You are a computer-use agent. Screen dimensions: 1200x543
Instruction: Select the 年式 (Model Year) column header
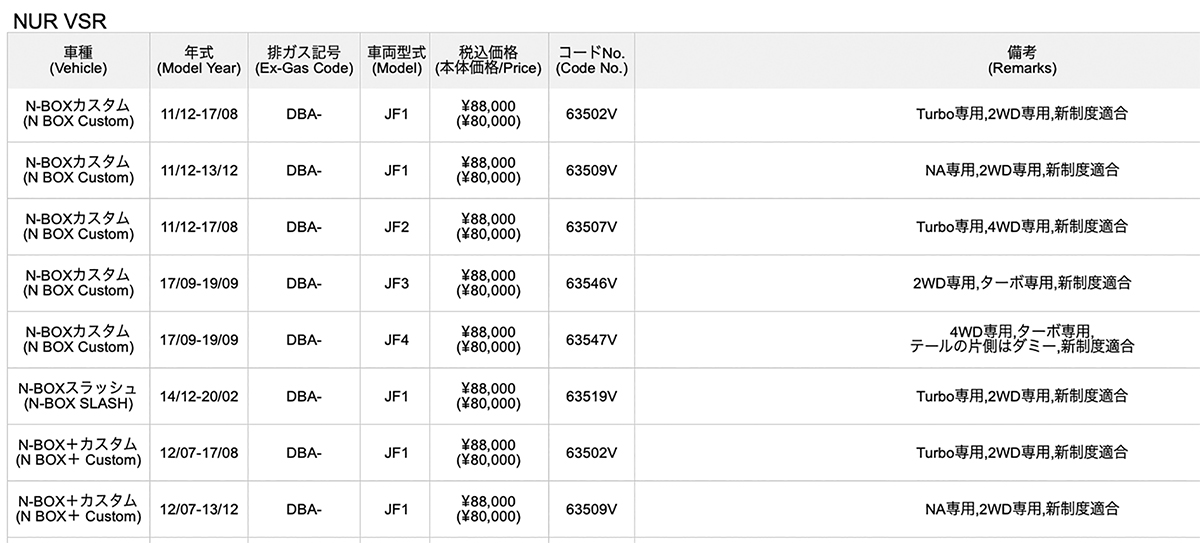(199, 60)
